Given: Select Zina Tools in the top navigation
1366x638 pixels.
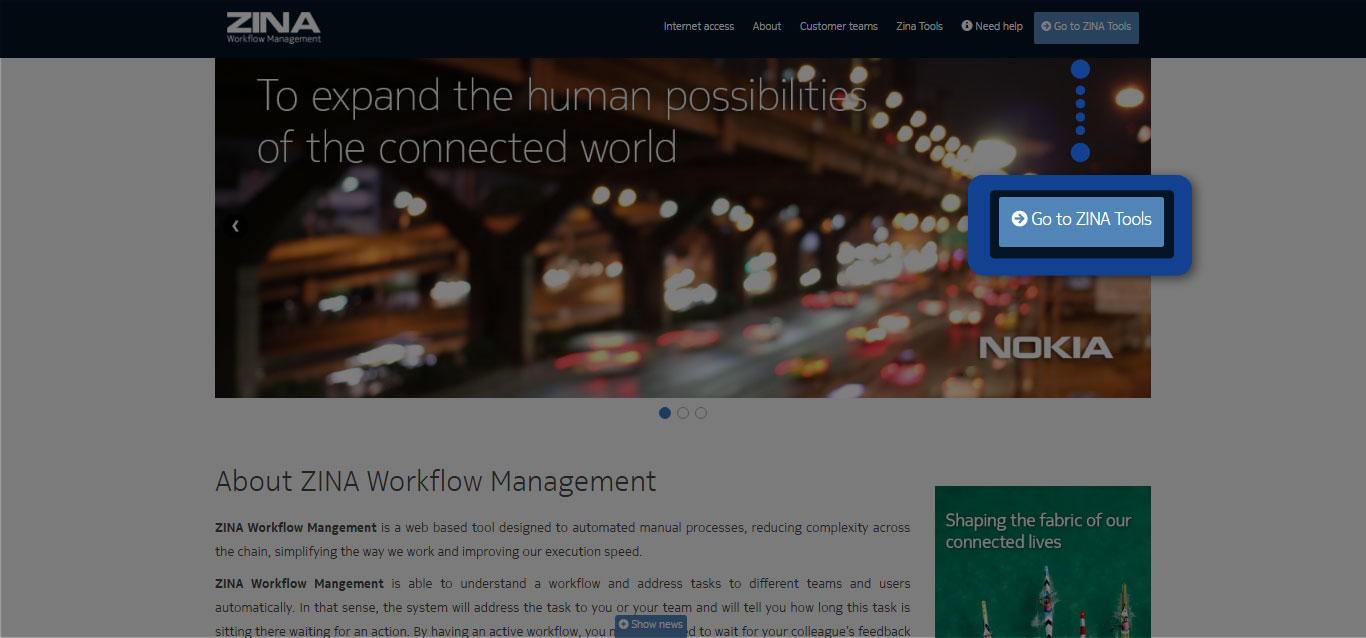Looking at the screenshot, I should pyautogui.click(x=919, y=26).
